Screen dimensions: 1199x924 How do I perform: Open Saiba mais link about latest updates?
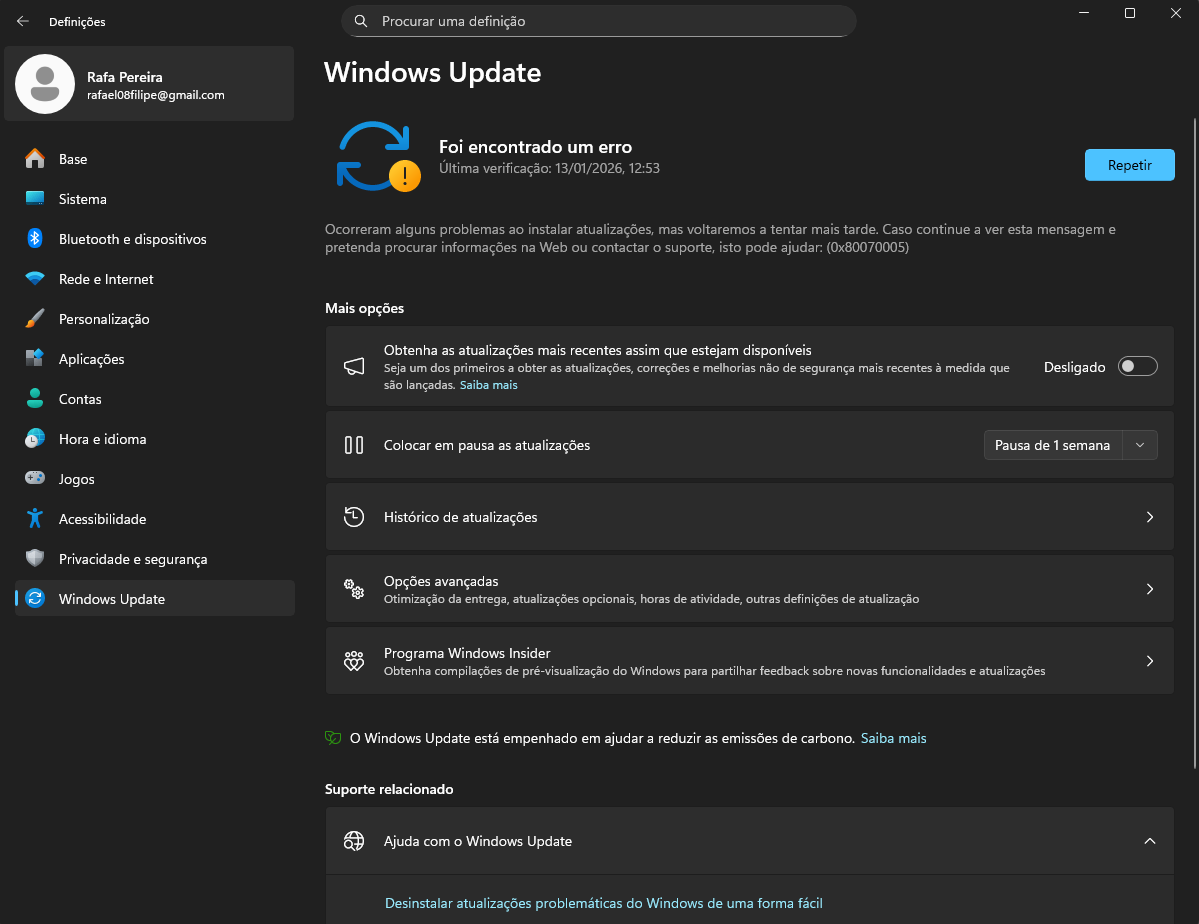pos(489,385)
